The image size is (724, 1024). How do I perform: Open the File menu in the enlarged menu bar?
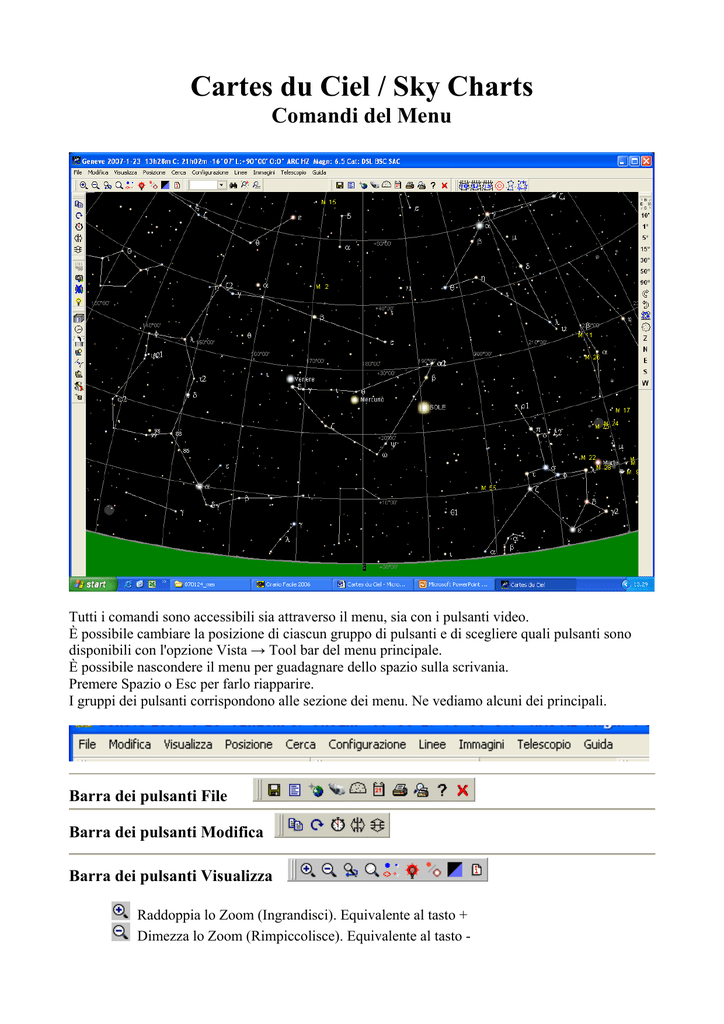[x=87, y=744]
